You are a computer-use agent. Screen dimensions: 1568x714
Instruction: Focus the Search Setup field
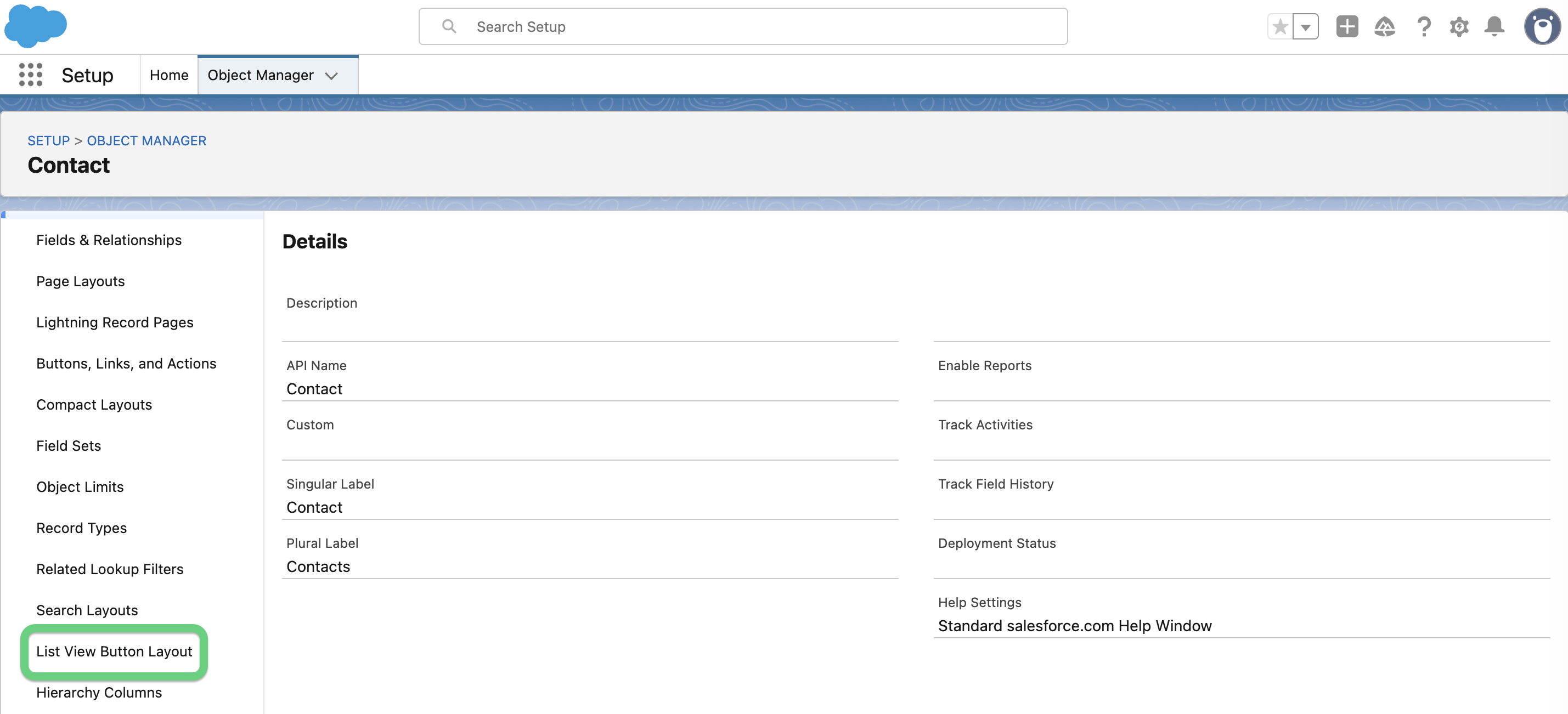(743, 26)
